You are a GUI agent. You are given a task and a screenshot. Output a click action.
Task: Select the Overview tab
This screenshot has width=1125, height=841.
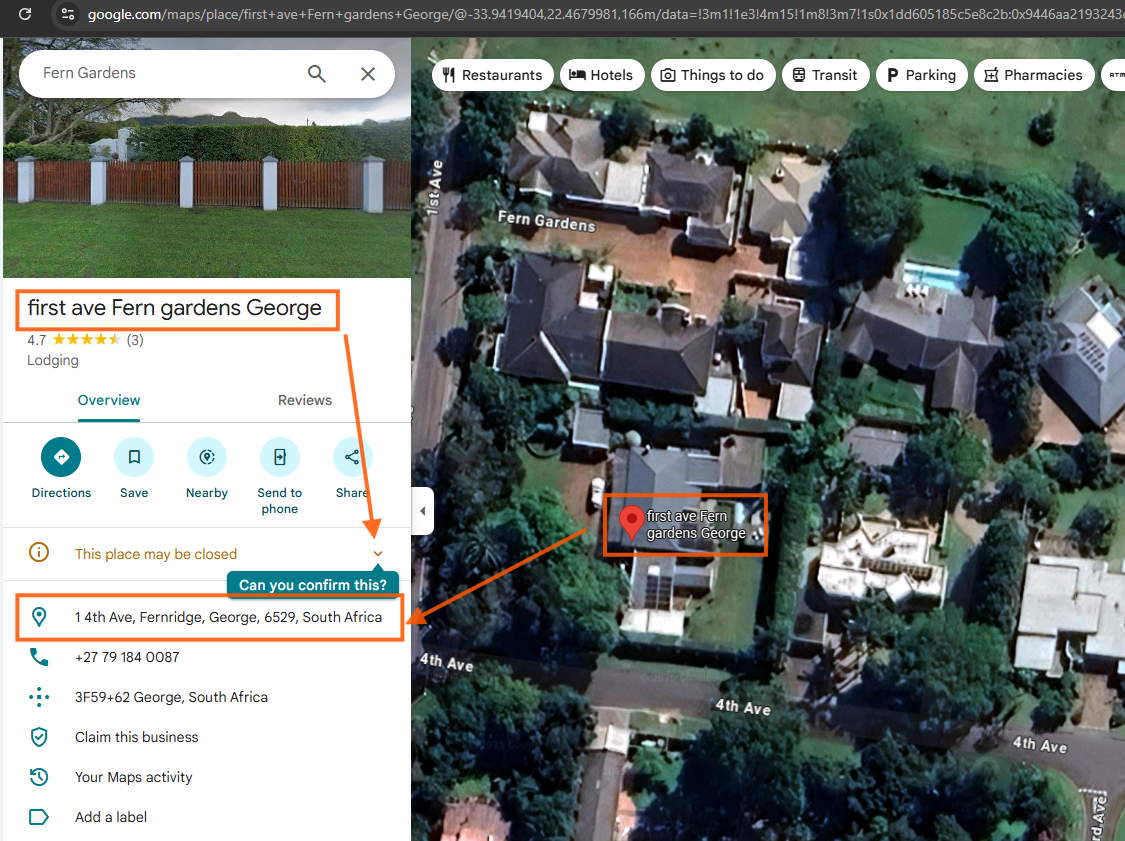109,400
